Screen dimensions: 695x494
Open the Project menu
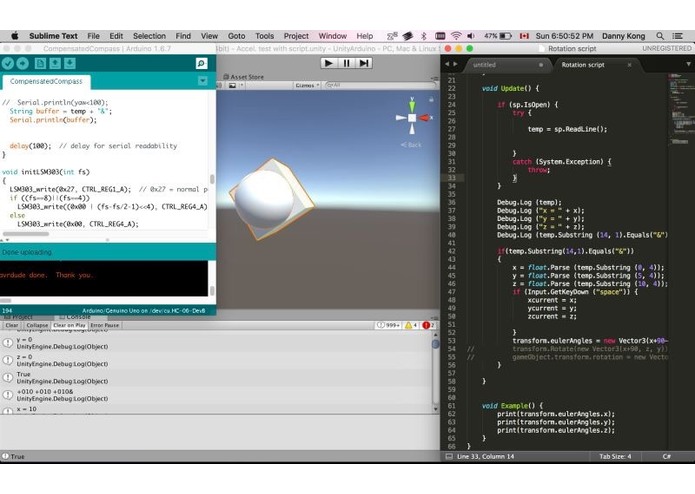(296, 36)
